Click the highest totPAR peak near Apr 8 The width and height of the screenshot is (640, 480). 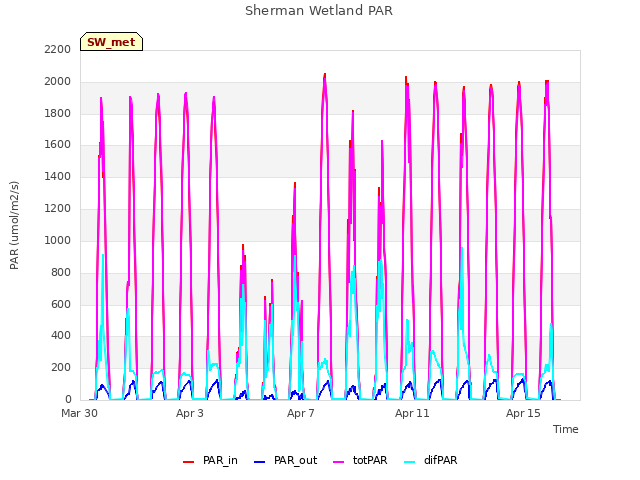click(x=325, y=78)
